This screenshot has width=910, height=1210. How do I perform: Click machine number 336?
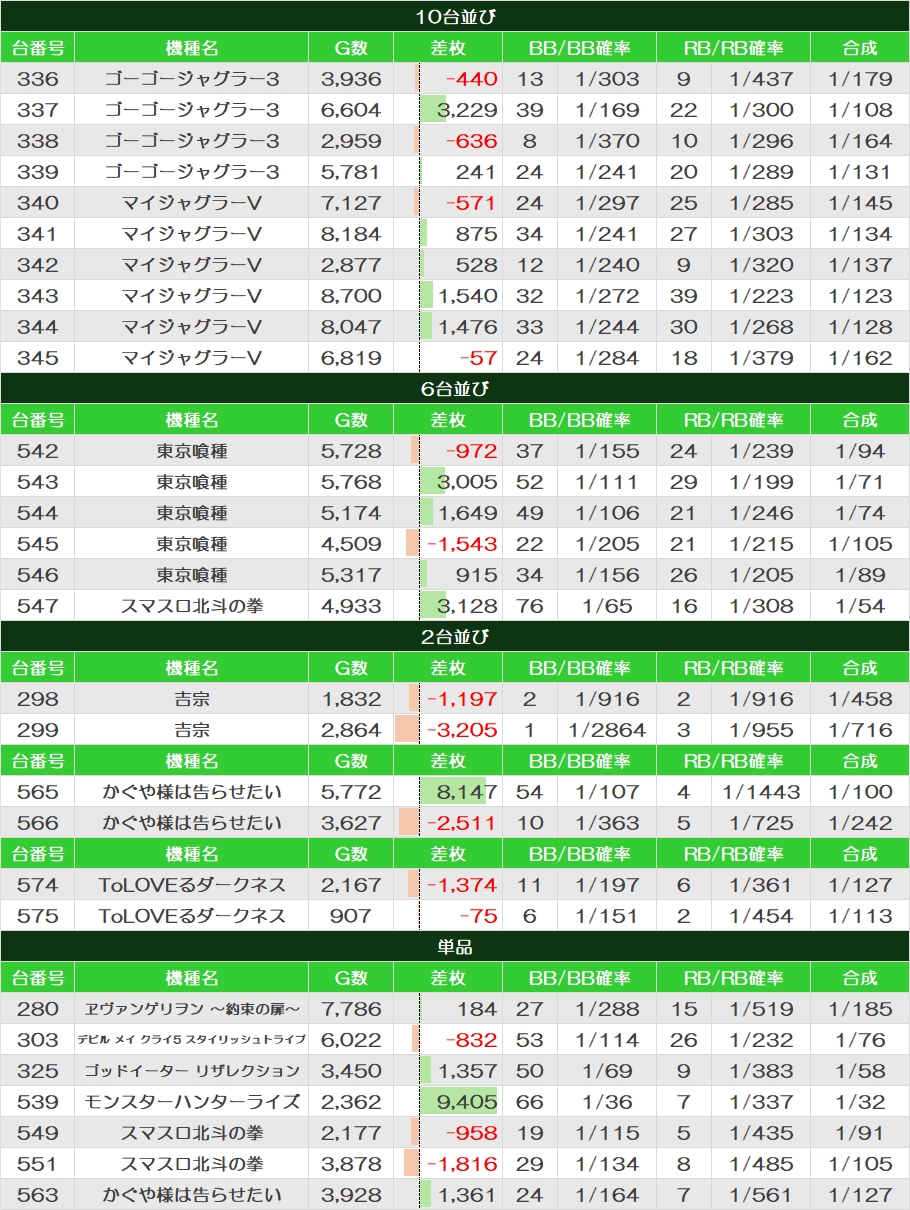pos(38,79)
